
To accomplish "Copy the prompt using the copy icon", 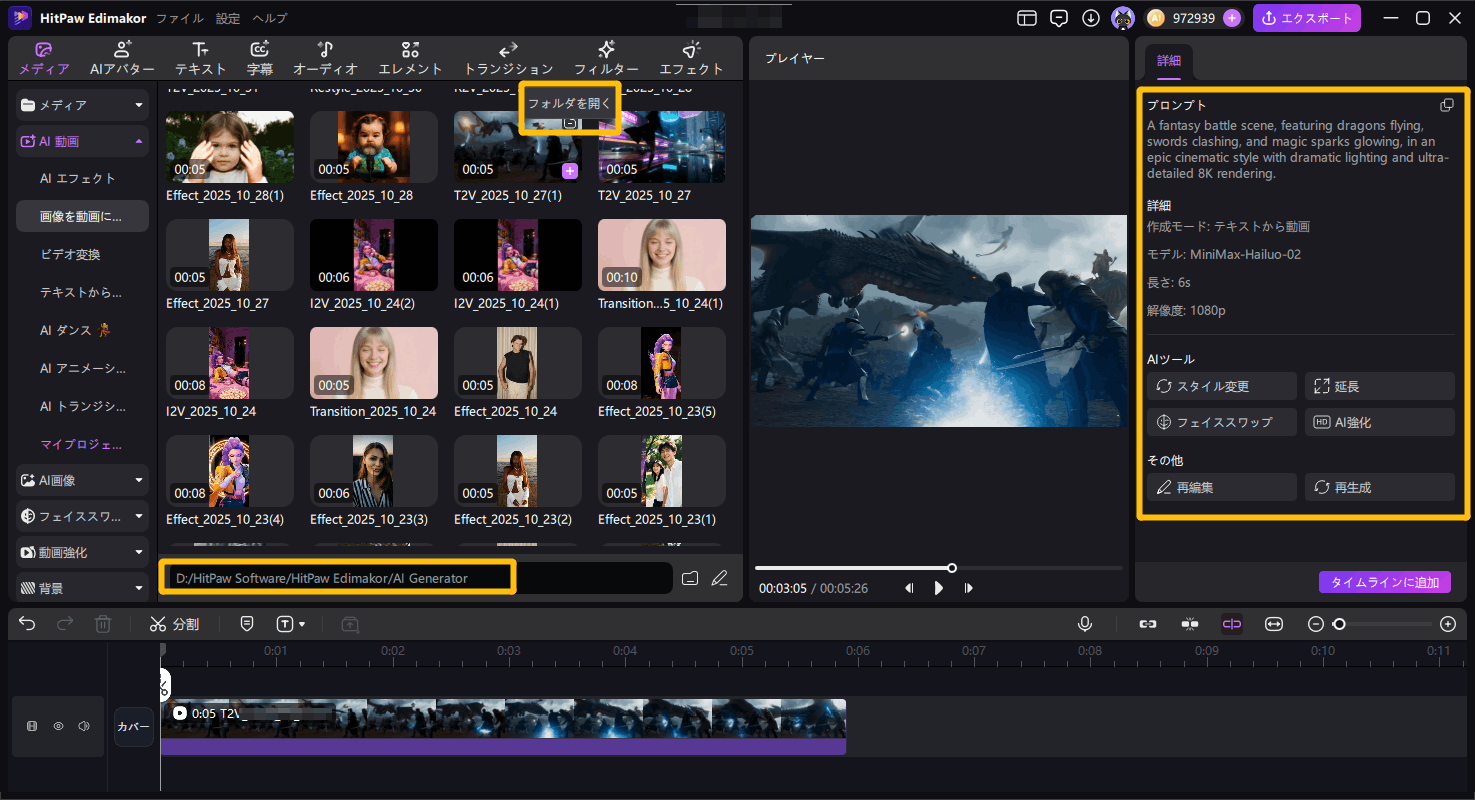I will point(1447,104).
